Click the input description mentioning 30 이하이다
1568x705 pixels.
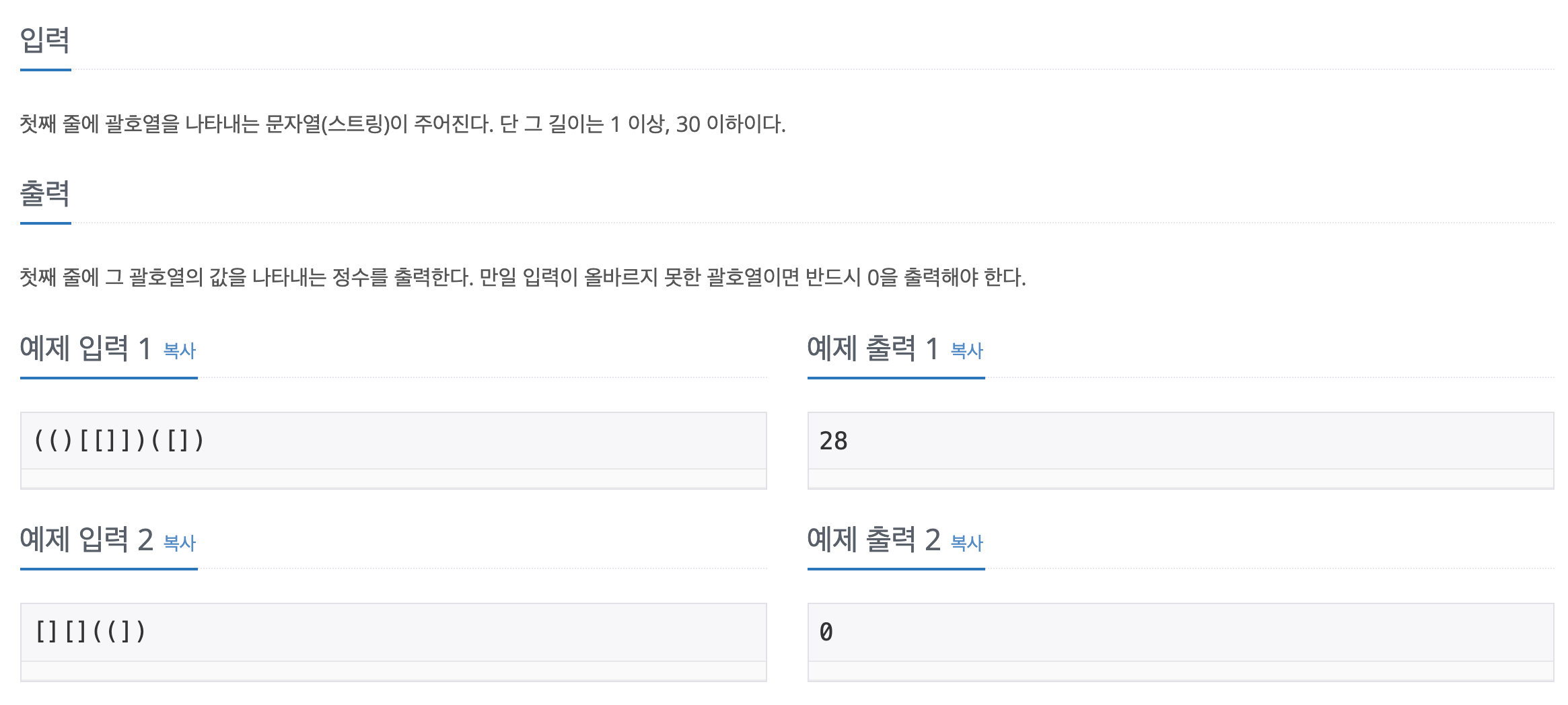pos(402,124)
